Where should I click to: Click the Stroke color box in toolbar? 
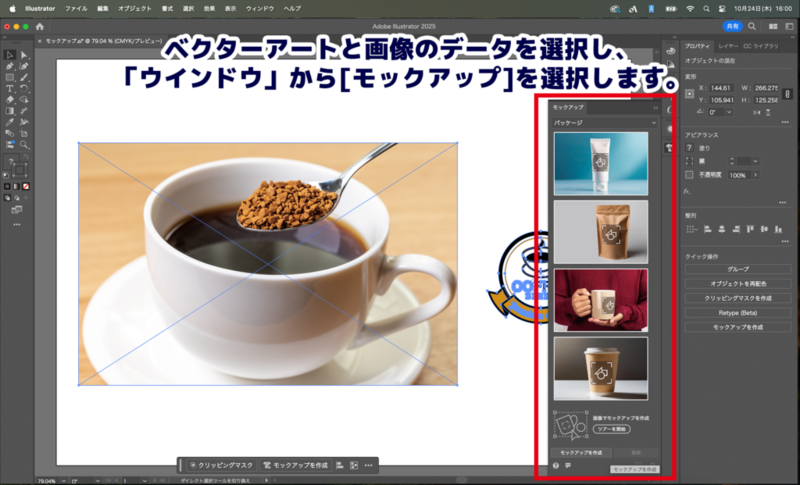point(19,170)
